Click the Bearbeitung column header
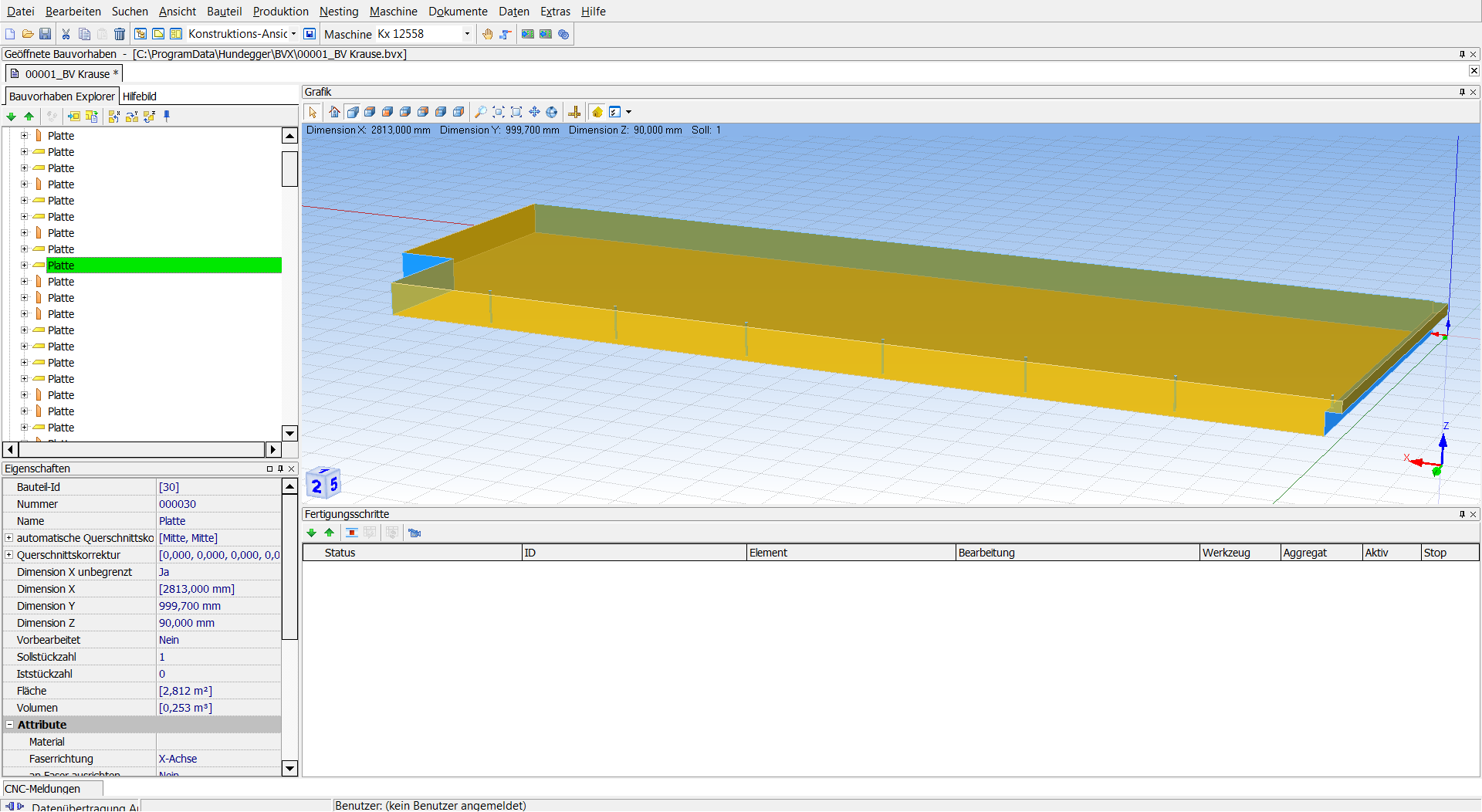The image size is (1482, 812). pyautogui.click(x=986, y=553)
